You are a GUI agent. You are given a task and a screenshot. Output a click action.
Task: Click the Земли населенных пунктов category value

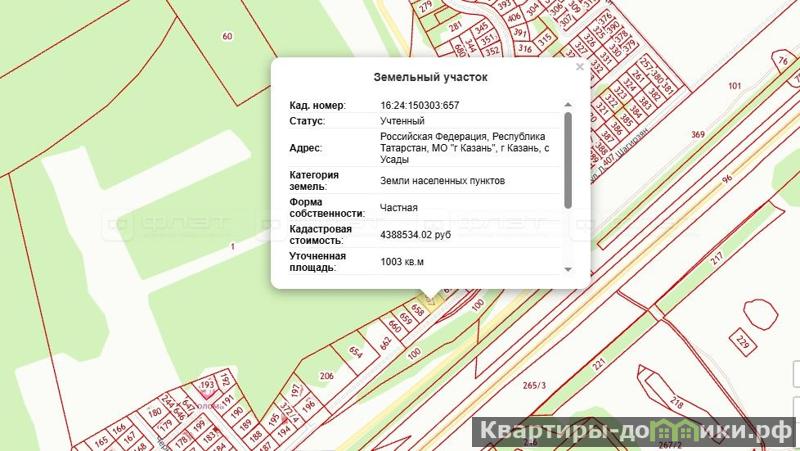click(x=442, y=181)
